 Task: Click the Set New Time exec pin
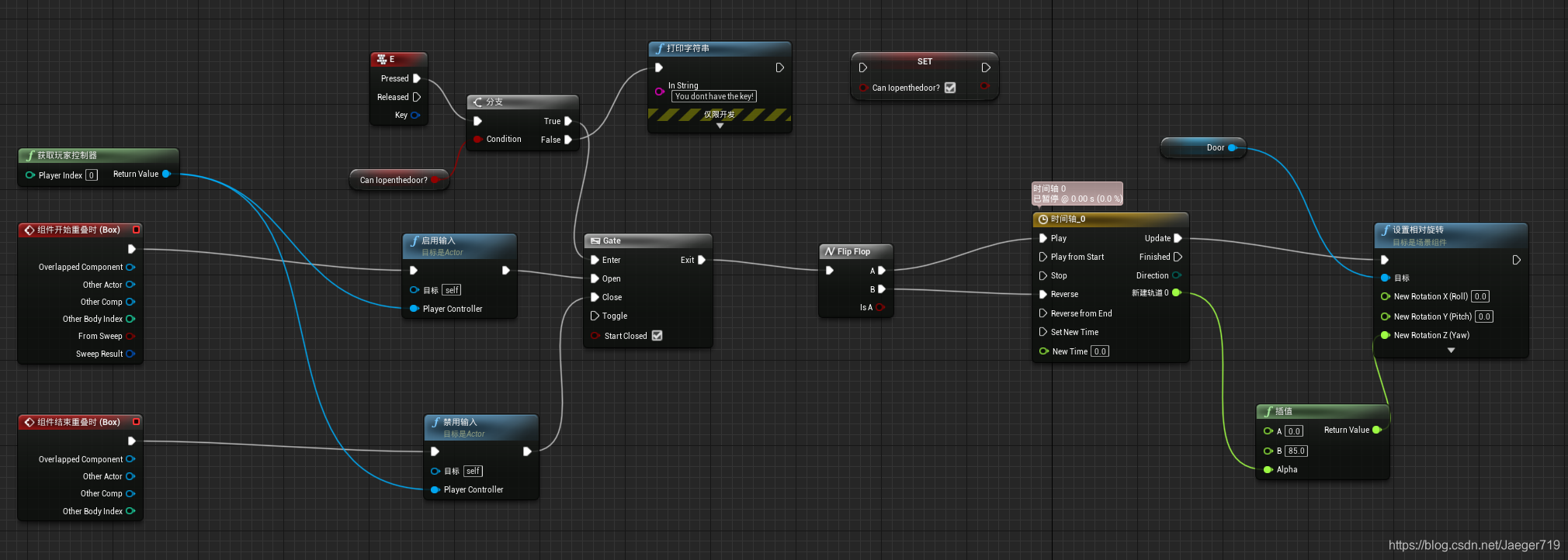click(1043, 332)
